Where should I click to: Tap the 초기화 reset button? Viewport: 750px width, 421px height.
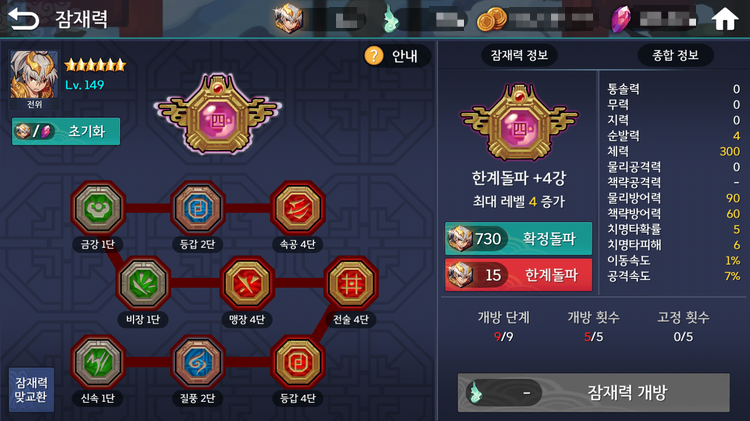click(x=66, y=131)
